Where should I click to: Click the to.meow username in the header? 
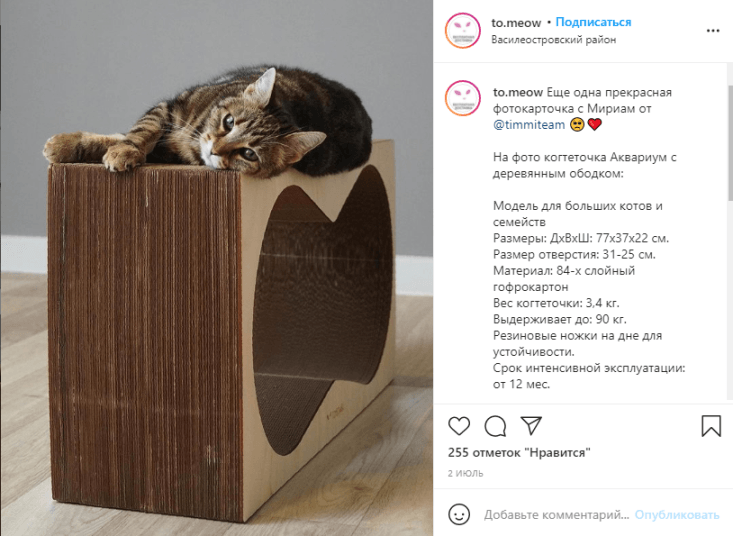(516, 22)
